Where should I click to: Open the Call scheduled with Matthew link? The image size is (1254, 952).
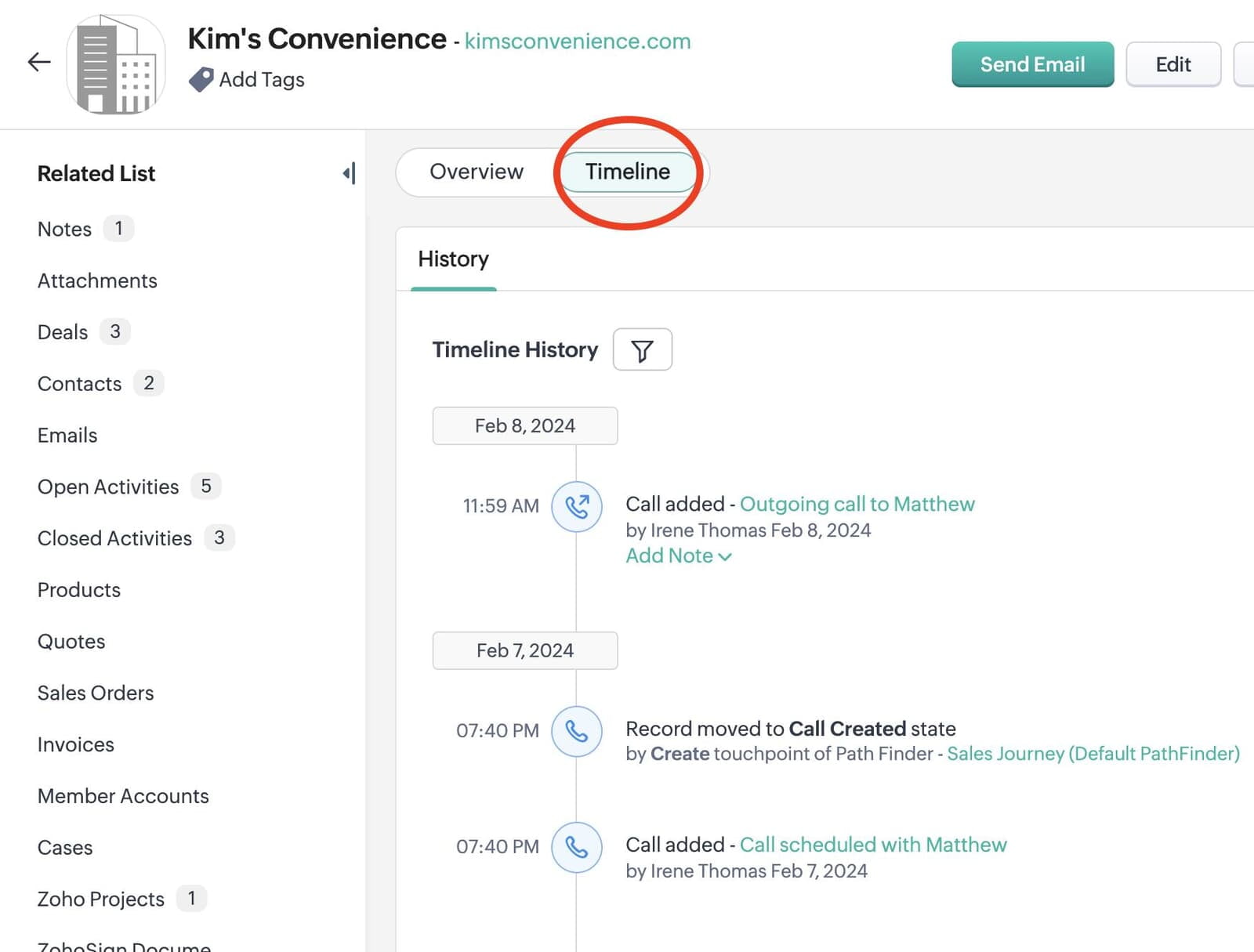(873, 845)
